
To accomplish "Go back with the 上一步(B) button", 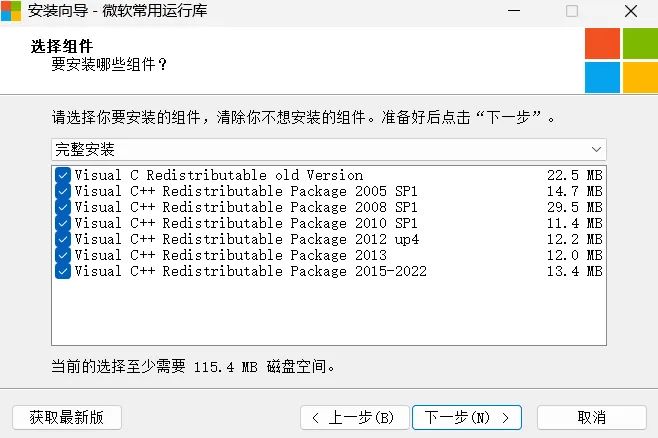I will [353, 417].
